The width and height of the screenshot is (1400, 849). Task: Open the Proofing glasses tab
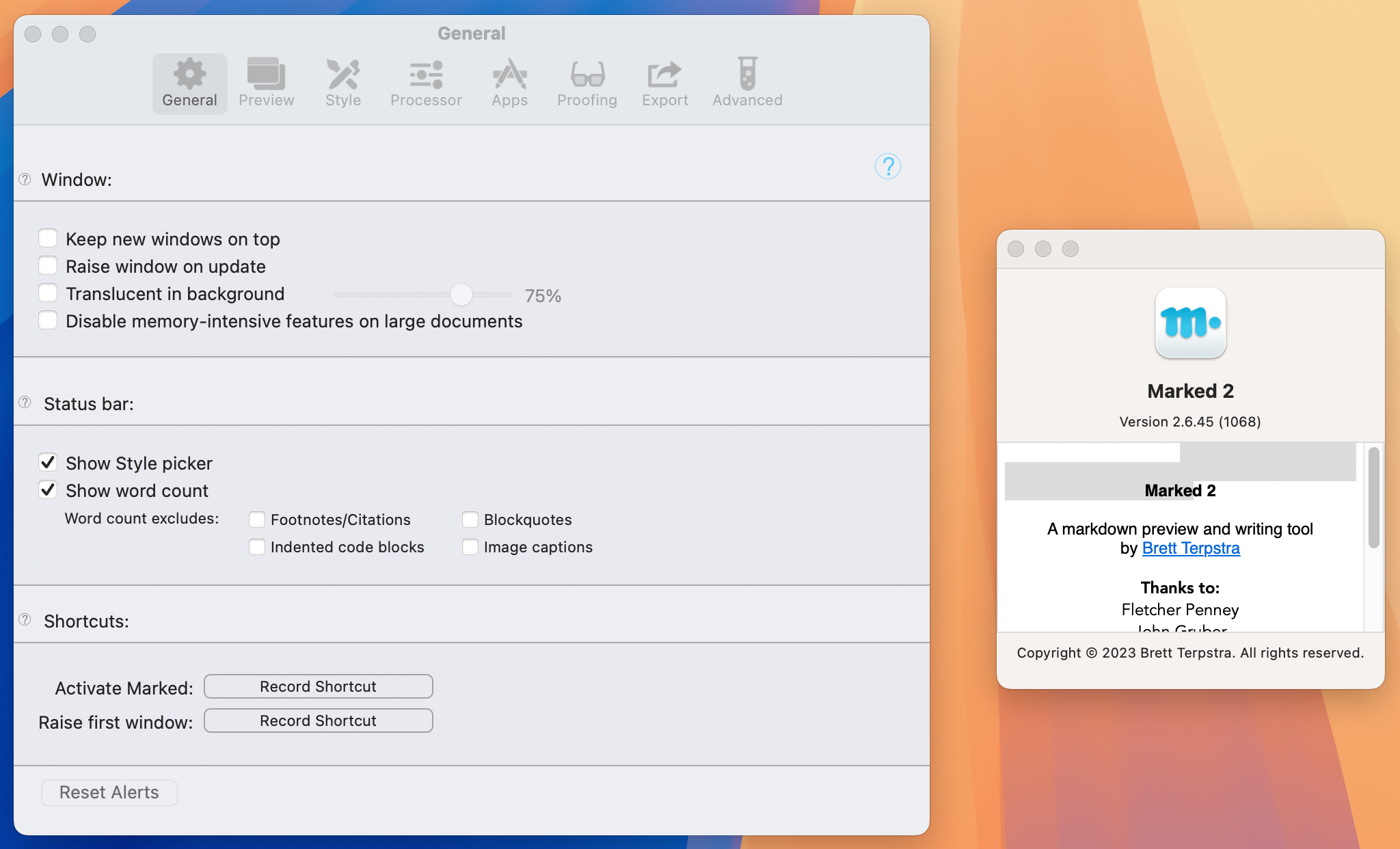click(x=587, y=83)
